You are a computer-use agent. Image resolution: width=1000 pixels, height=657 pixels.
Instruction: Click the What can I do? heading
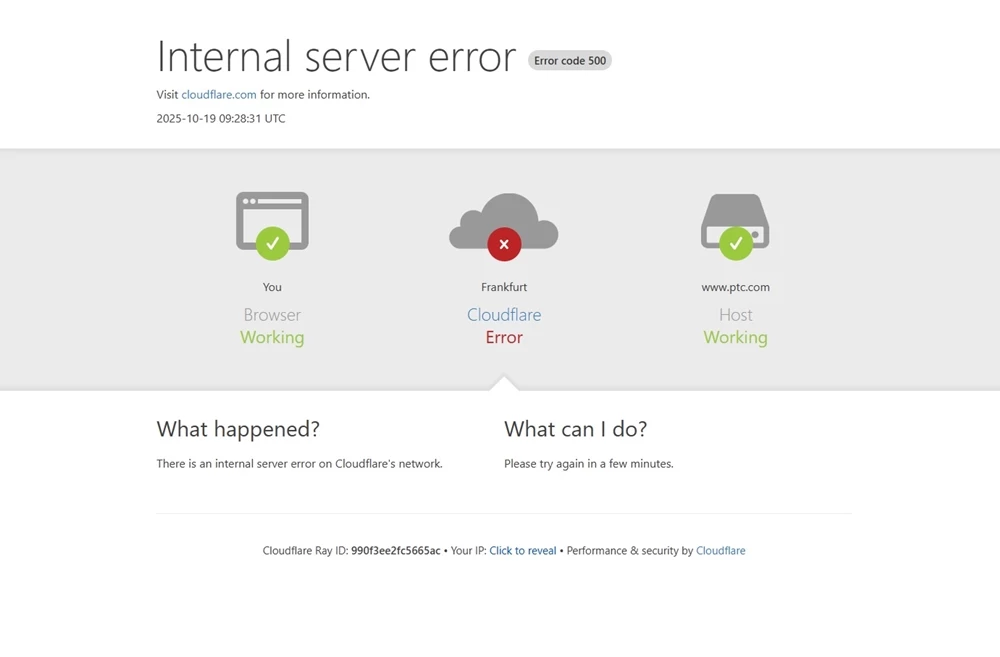point(575,429)
